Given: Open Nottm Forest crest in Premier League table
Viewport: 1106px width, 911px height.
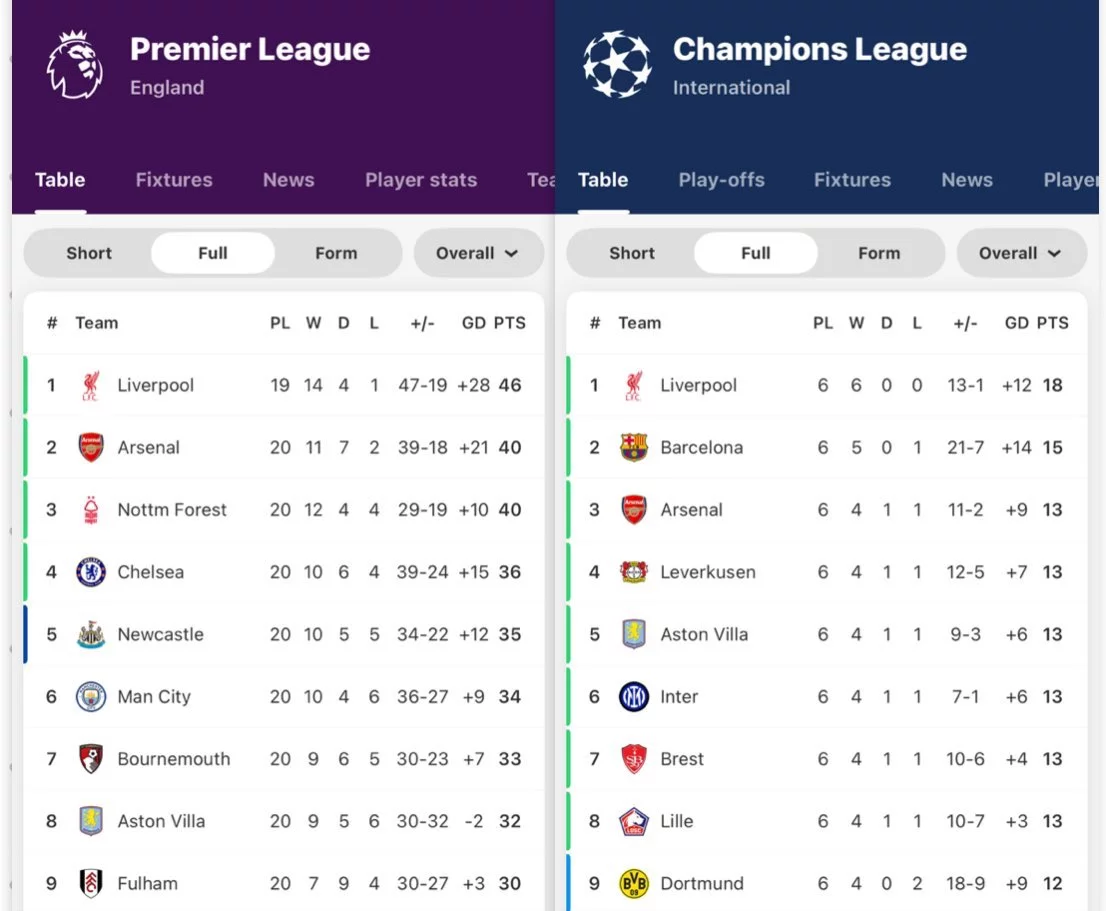Looking at the screenshot, I should tap(91, 510).
